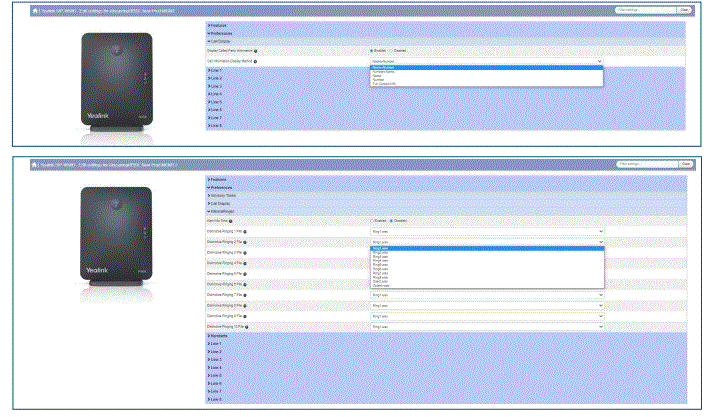The image size is (712, 417).
Task: Choose Name+Number in the display method list
Action: [x=487, y=68]
